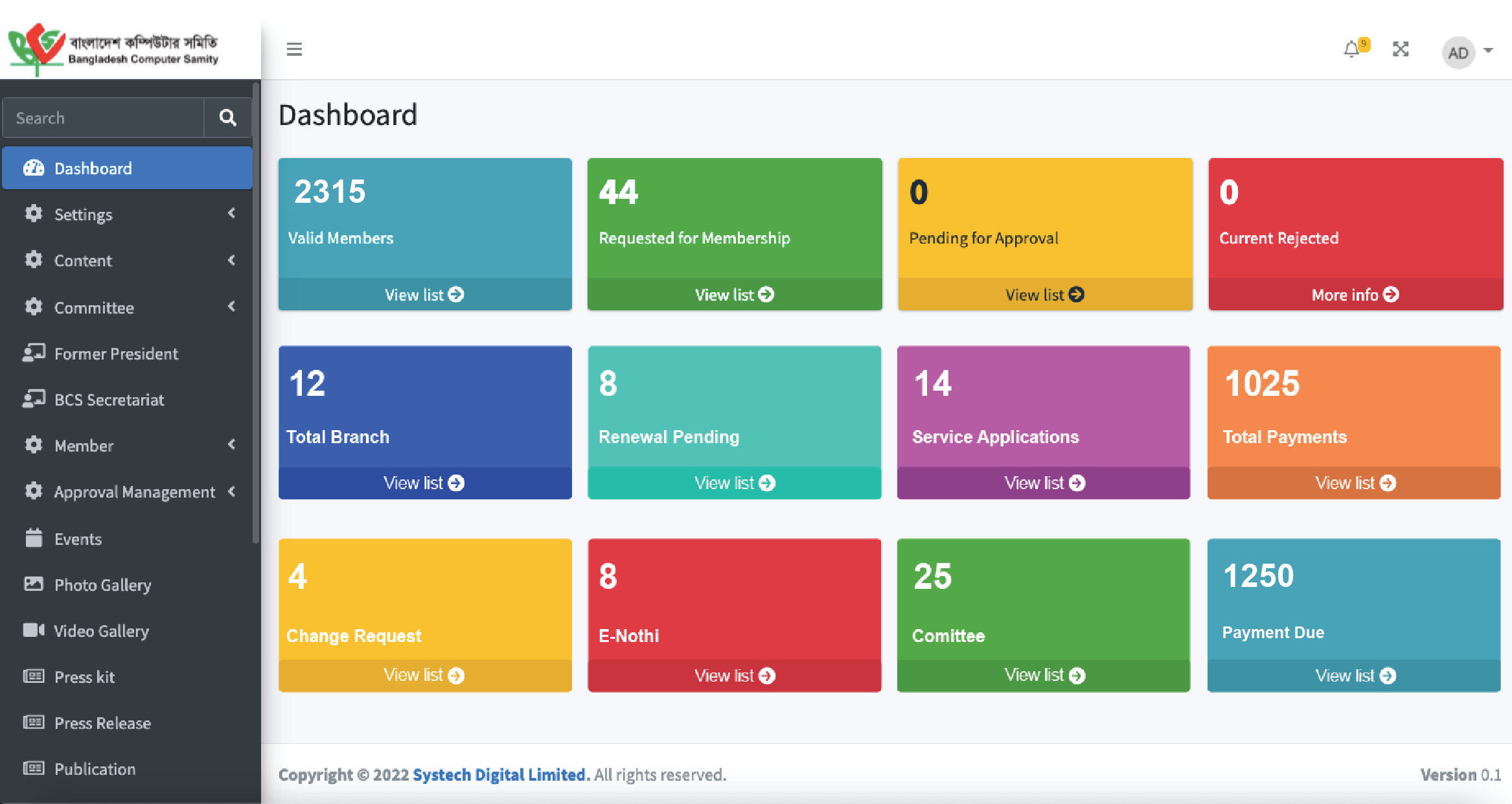Viewport: 1512px width, 804px height.
Task: Open Systech Digital Limited link
Action: 499,775
